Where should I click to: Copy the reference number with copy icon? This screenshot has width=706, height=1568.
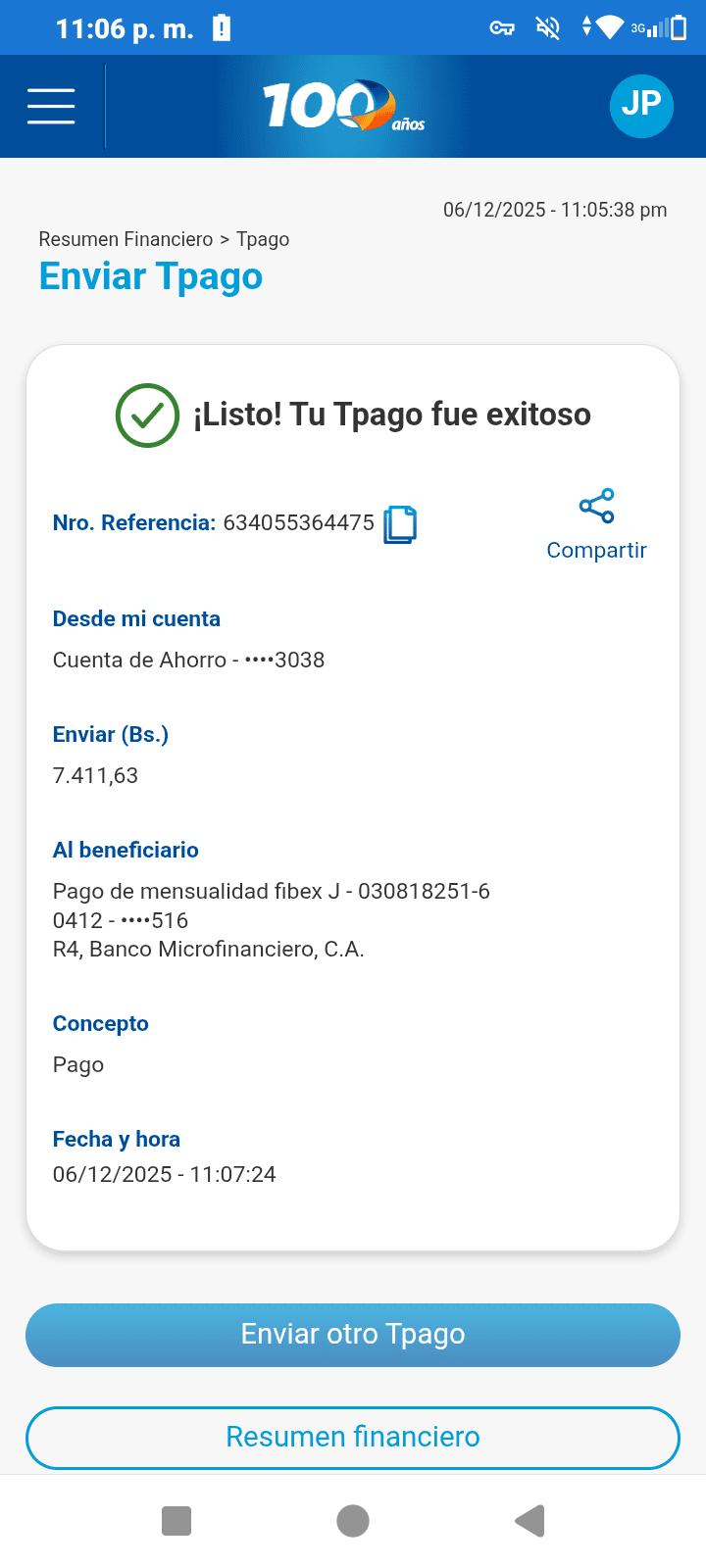coord(400,524)
